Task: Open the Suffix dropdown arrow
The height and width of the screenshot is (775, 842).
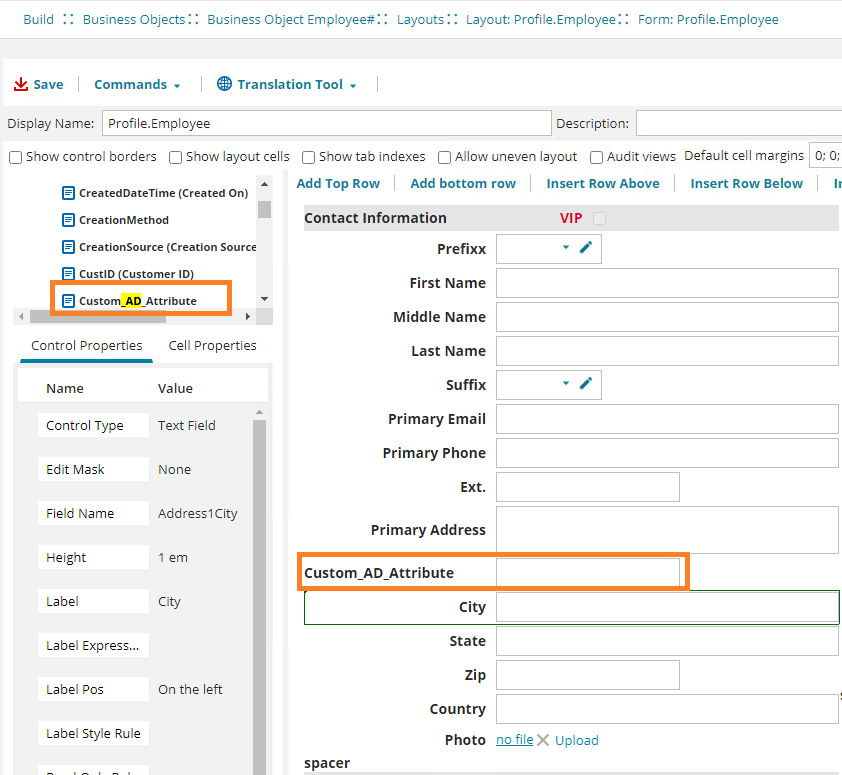Action: pos(564,384)
